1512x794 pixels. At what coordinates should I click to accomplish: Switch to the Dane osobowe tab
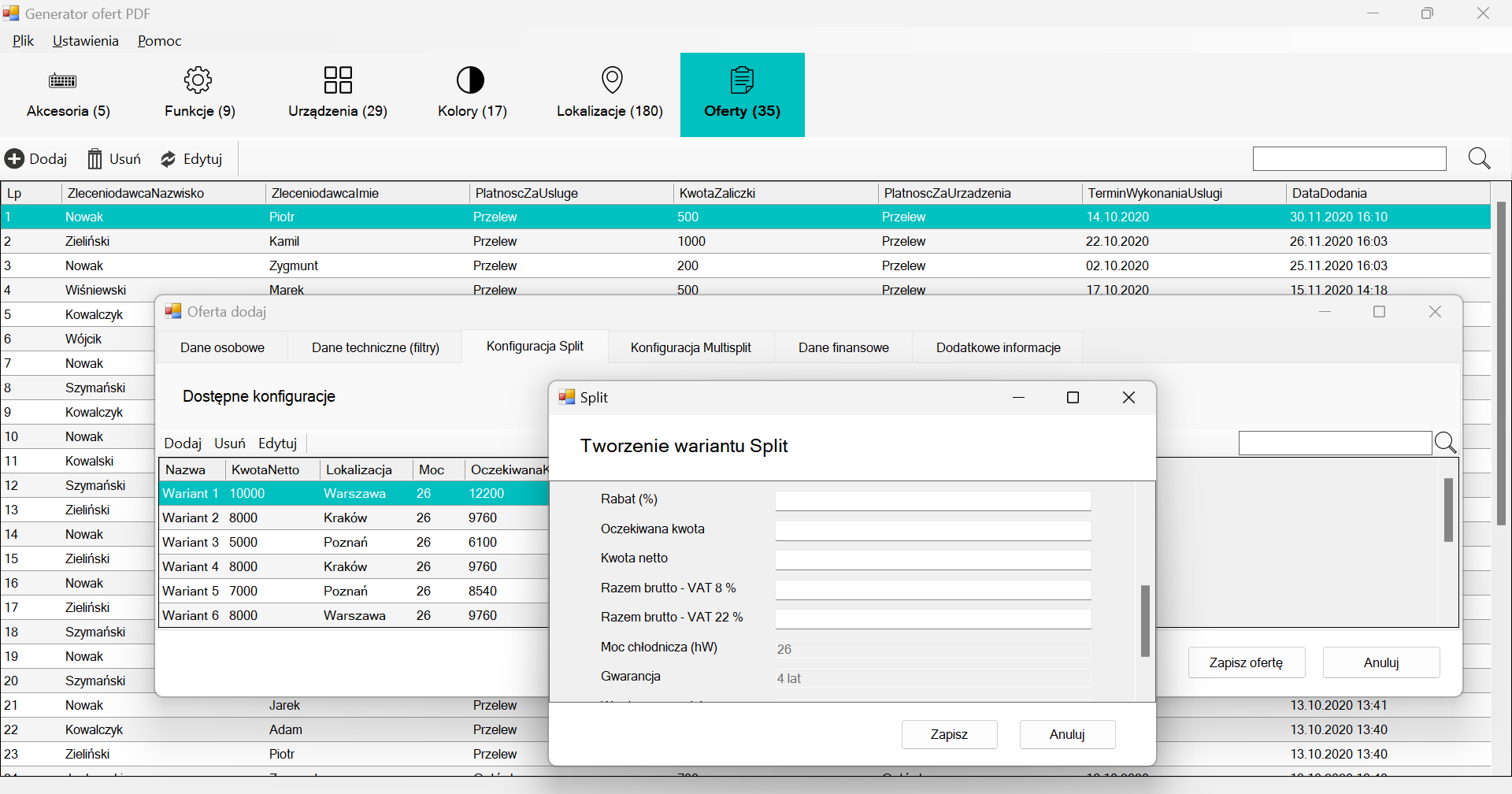[x=222, y=347]
